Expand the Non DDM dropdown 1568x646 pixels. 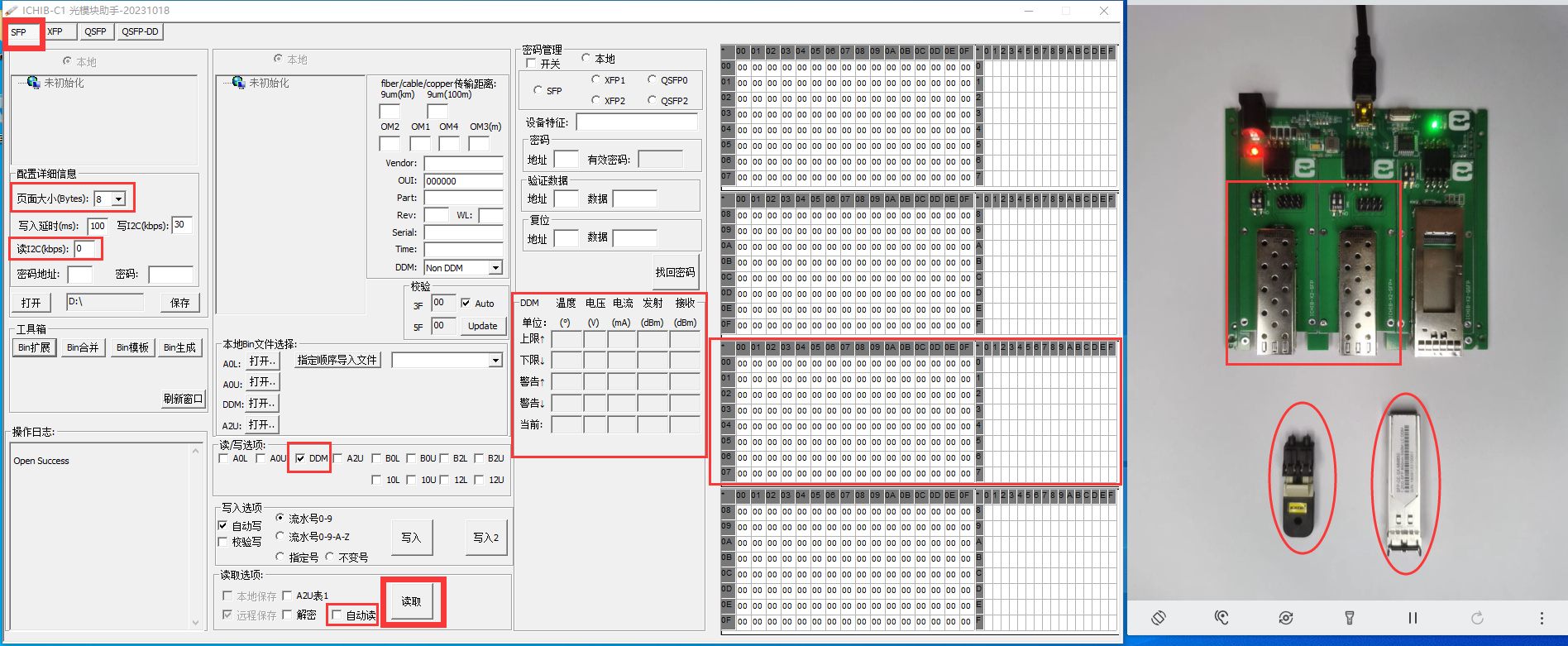coord(495,268)
